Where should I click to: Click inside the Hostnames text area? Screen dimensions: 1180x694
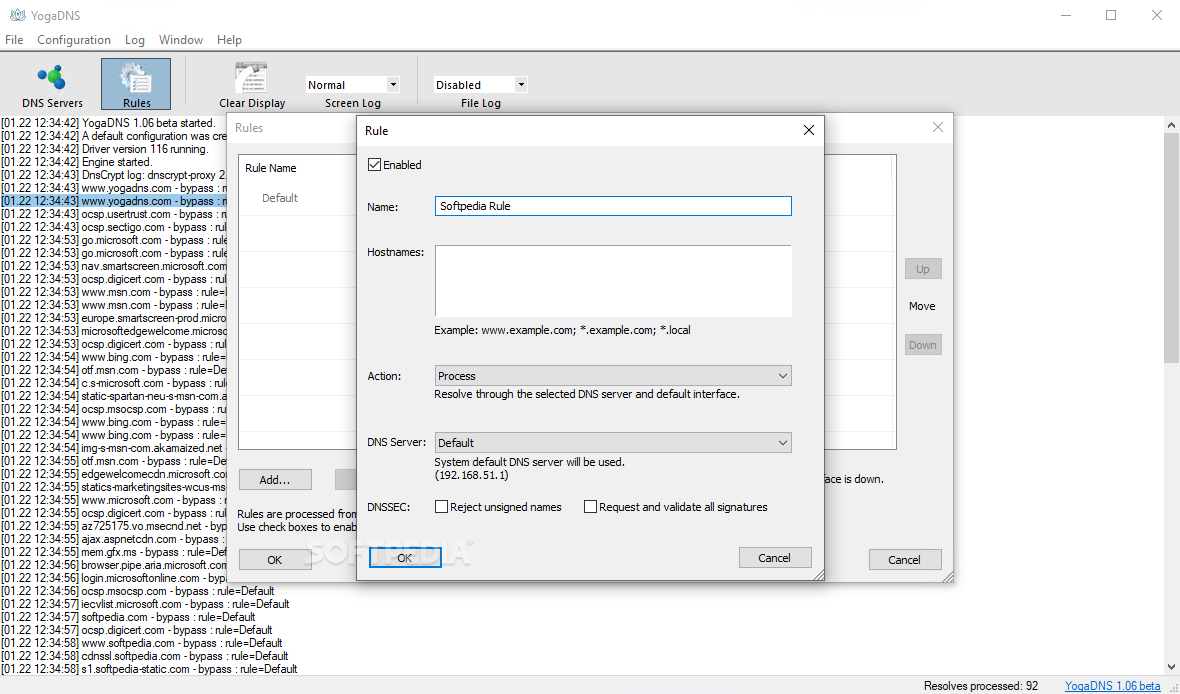point(612,280)
